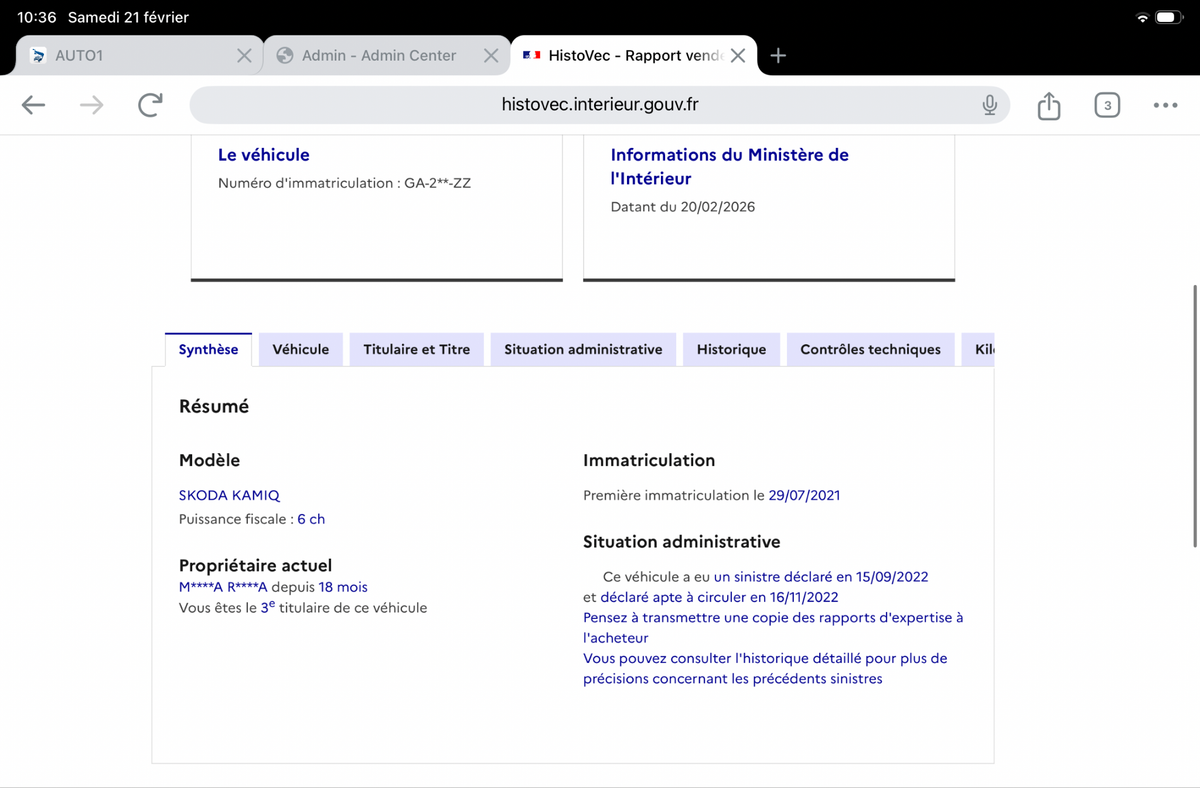Tap the browser back arrow
Viewport: 1200px width, 788px height.
(33, 105)
